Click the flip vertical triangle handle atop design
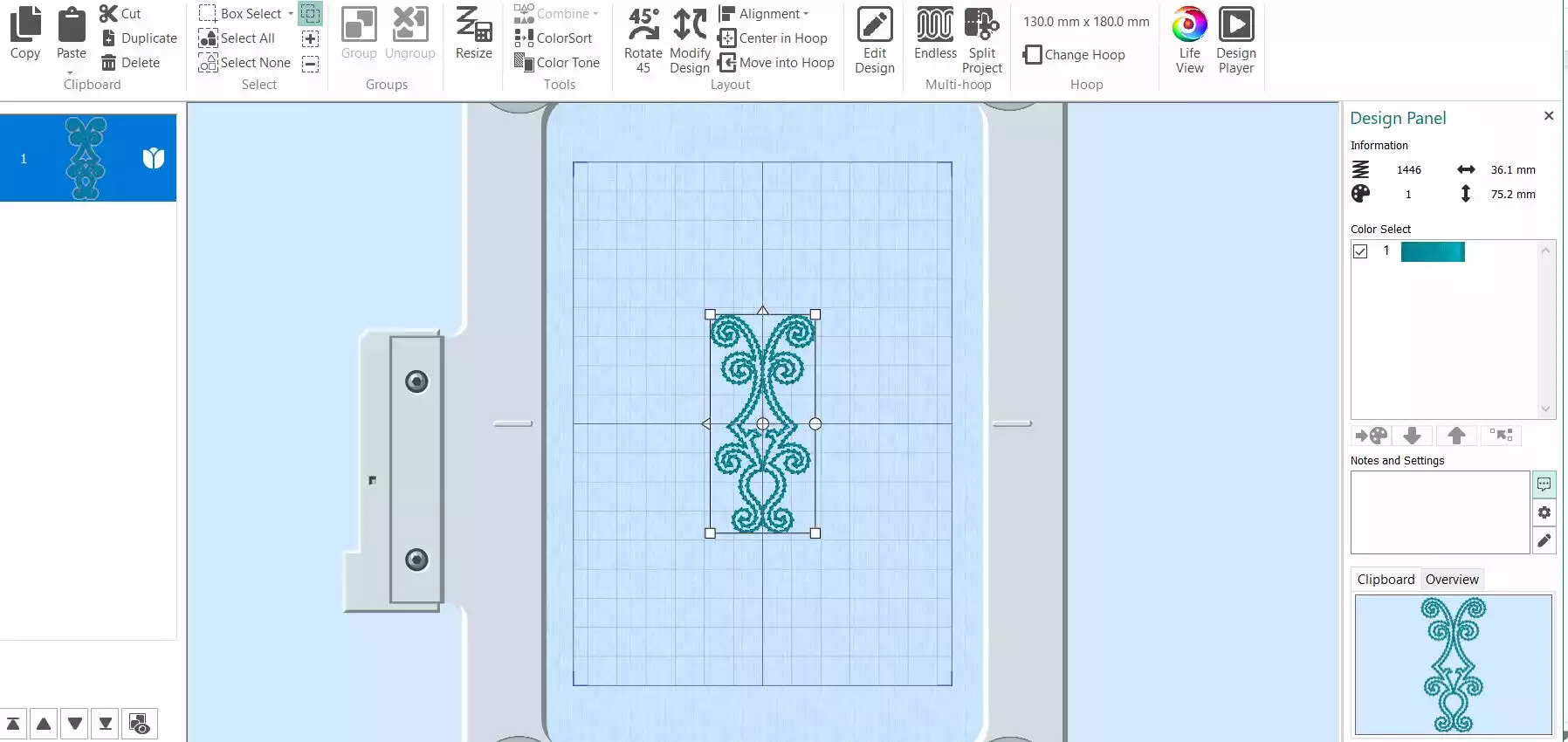Screen dimensions: 1568x742 763,310
